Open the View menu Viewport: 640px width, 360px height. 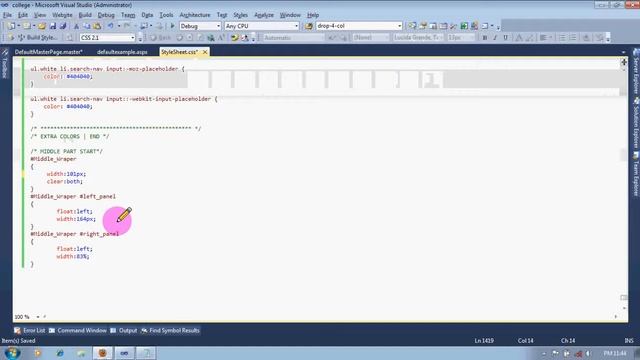40,15
